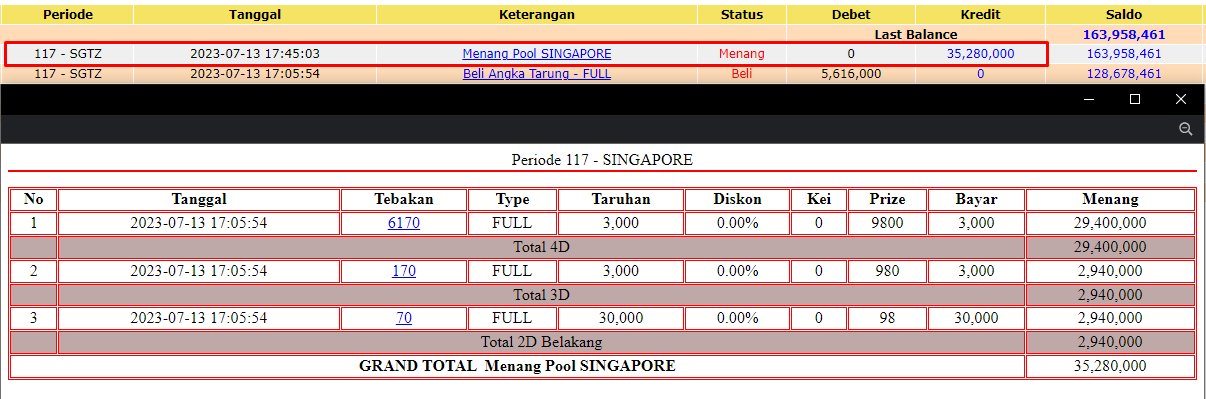This screenshot has width=1206, height=399.
Task: Open the Menang Pool SINGAPORE link
Action: pos(537,54)
